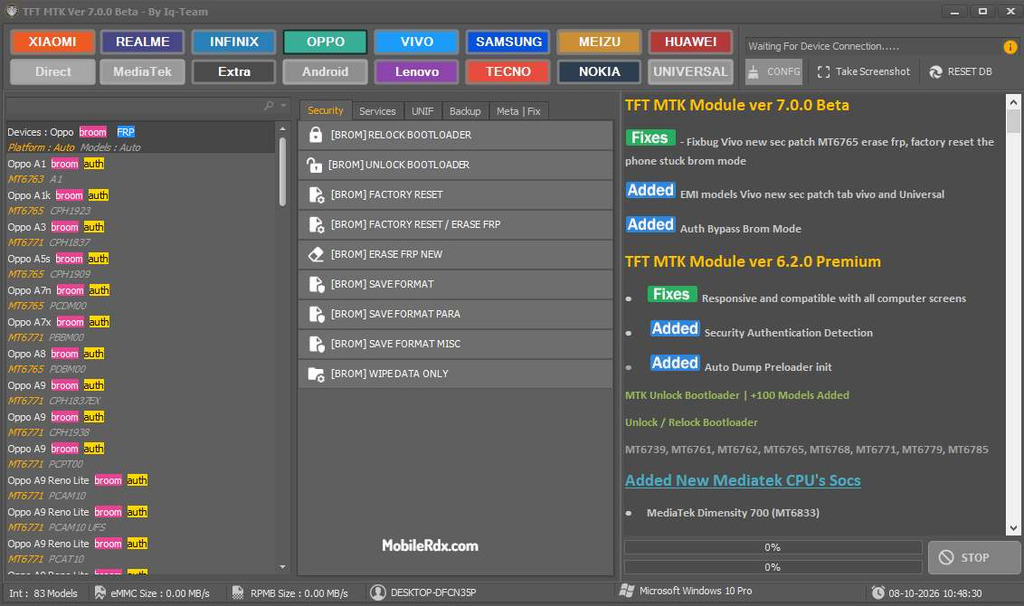
Task: Click the folder icon beside WIPE DATA ONLY
Action: 316,374
